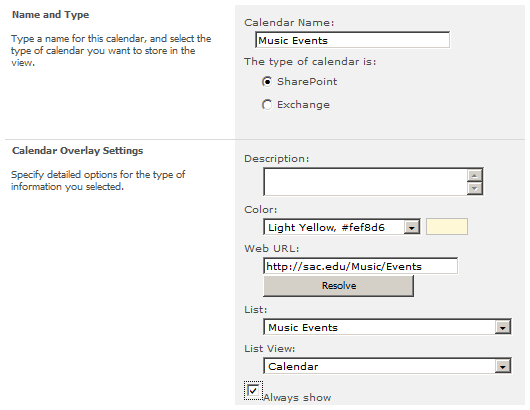
Task: Toggle the Always show checkbox
Action: tap(253, 391)
